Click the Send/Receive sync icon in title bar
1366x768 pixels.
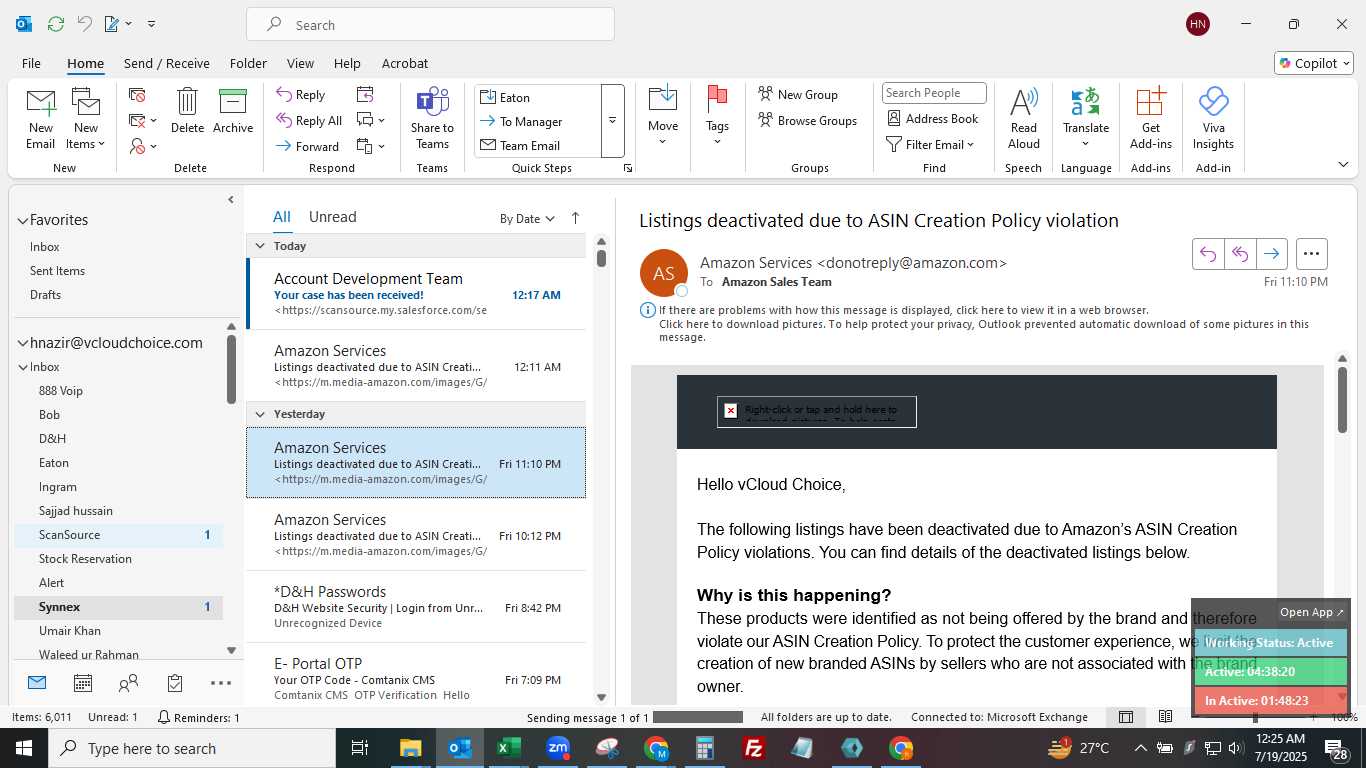click(x=56, y=24)
